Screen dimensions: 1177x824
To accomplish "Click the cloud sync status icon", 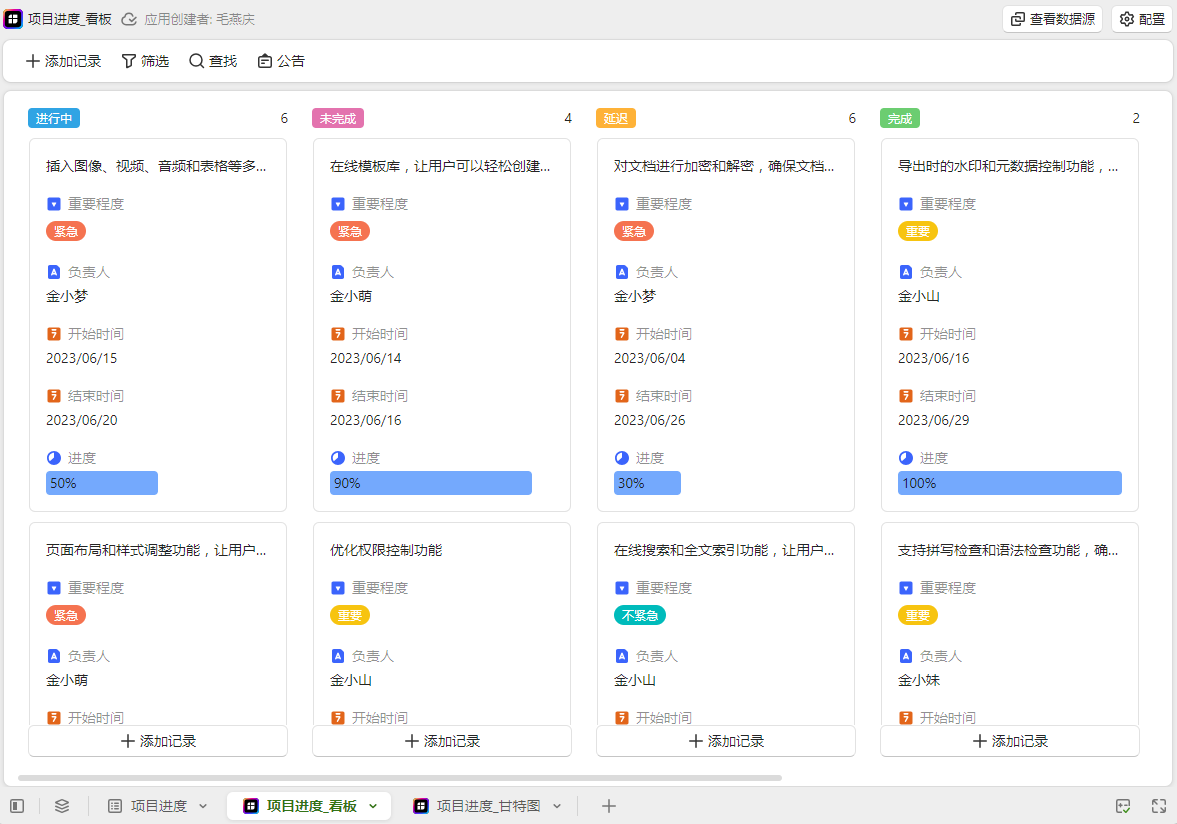I will pyautogui.click(x=129, y=19).
